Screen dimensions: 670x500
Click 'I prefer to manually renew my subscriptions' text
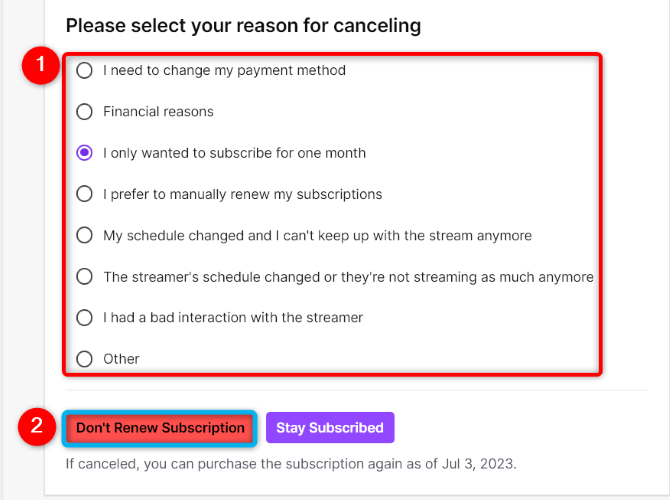pyautogui.click(x=242, y=194)
